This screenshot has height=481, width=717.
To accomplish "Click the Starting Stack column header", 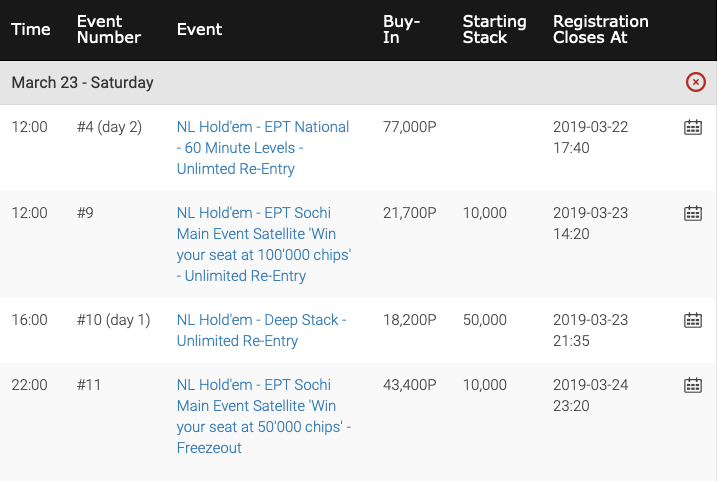I will pyautogui.click(x=494, y=29).
